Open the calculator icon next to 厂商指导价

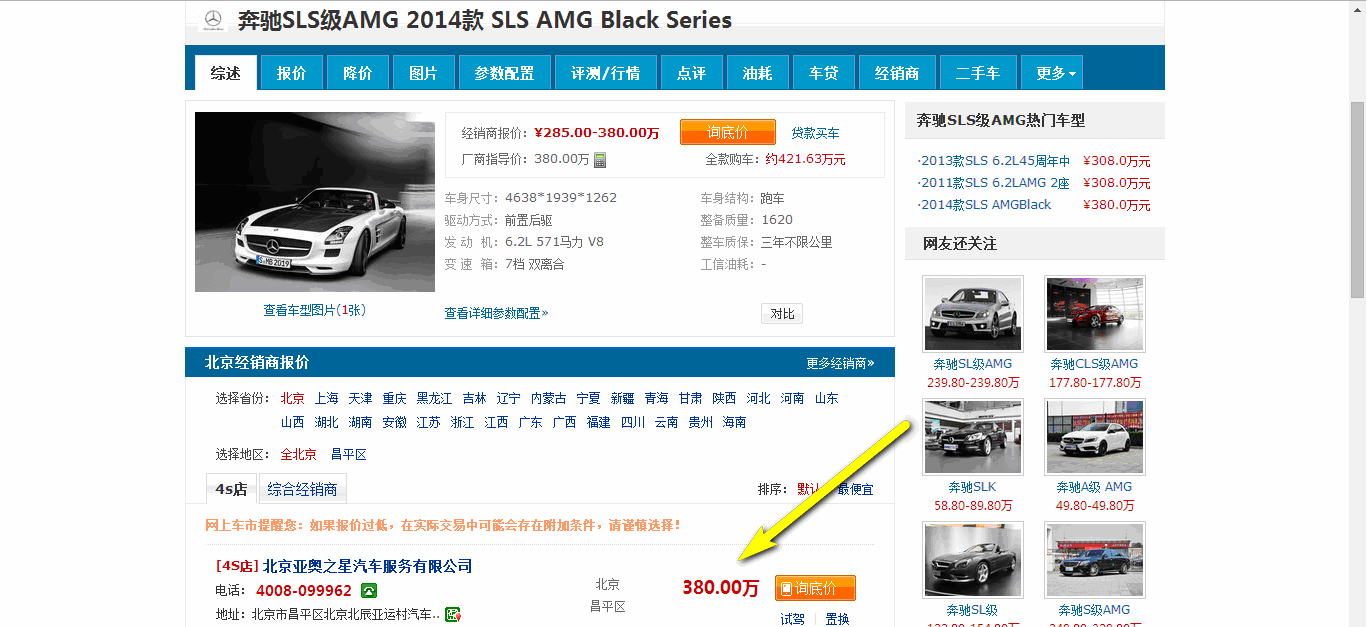tap(600, 159)
